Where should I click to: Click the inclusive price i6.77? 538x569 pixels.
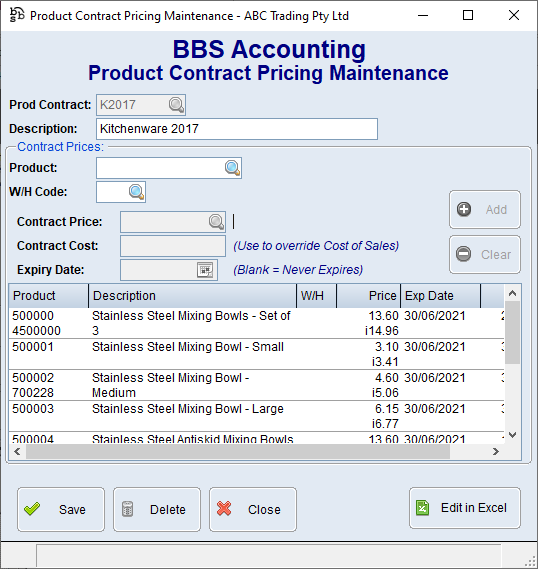(385, 424)
